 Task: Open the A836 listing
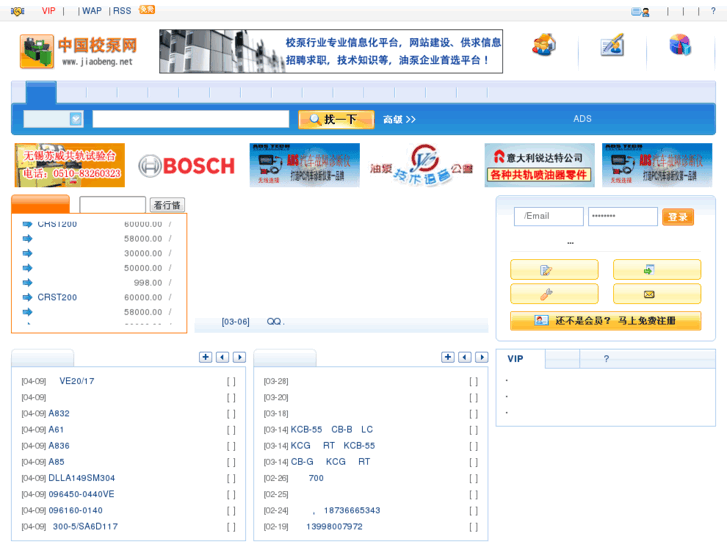59,446
